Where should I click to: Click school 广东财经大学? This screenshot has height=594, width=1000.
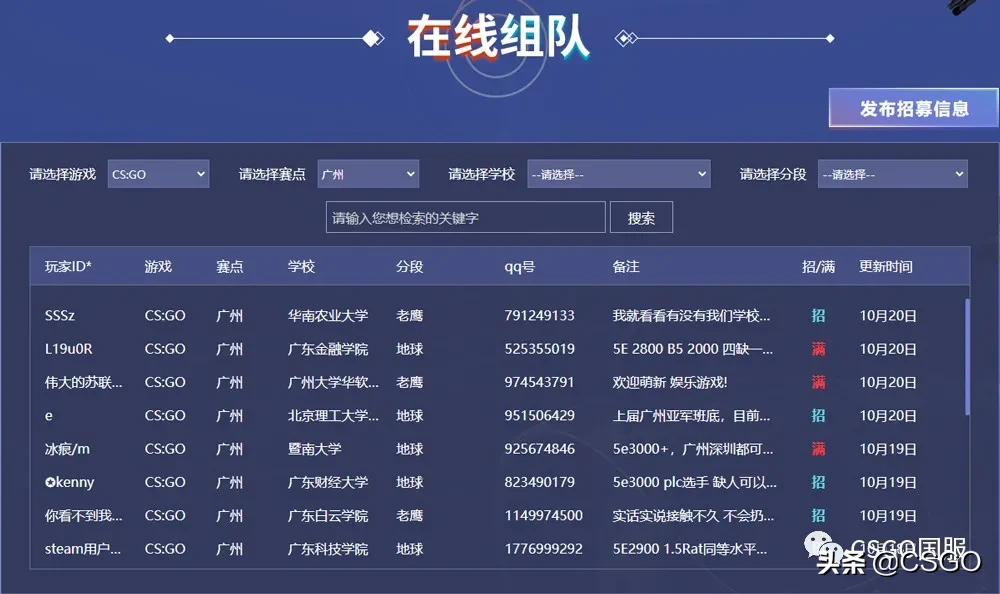click(328, 482)
